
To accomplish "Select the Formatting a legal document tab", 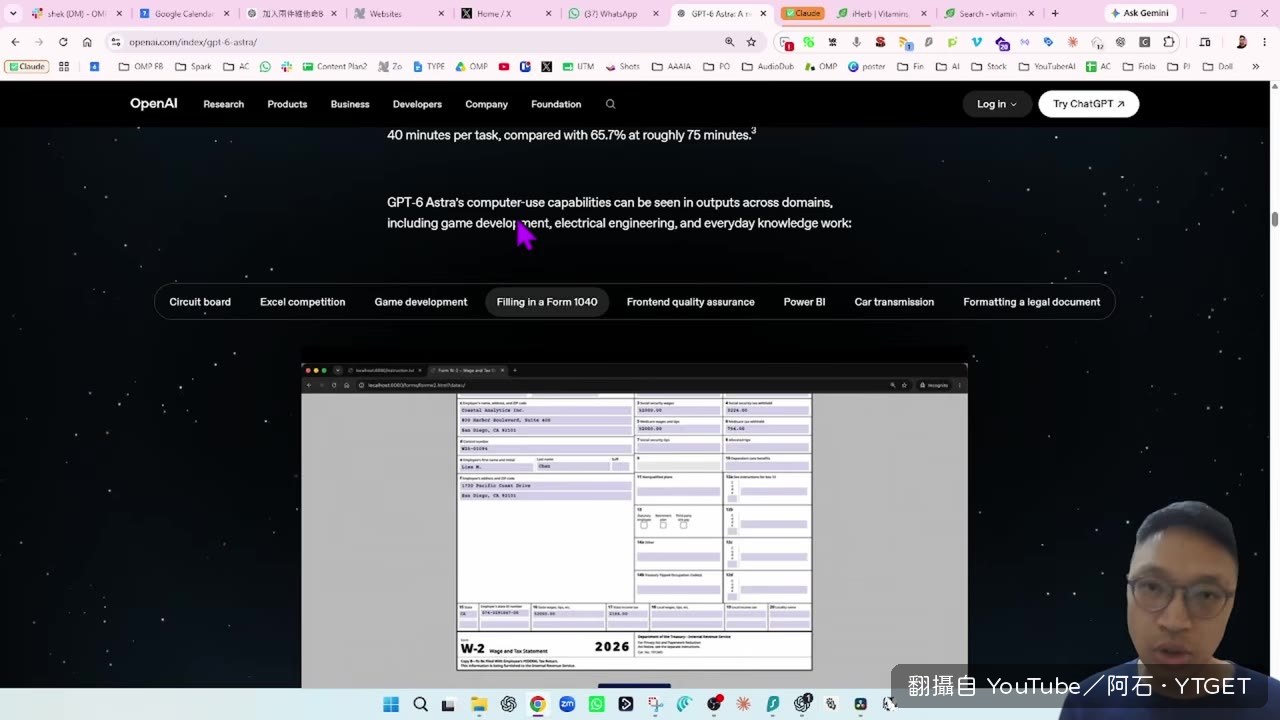I will (1032, 302).
